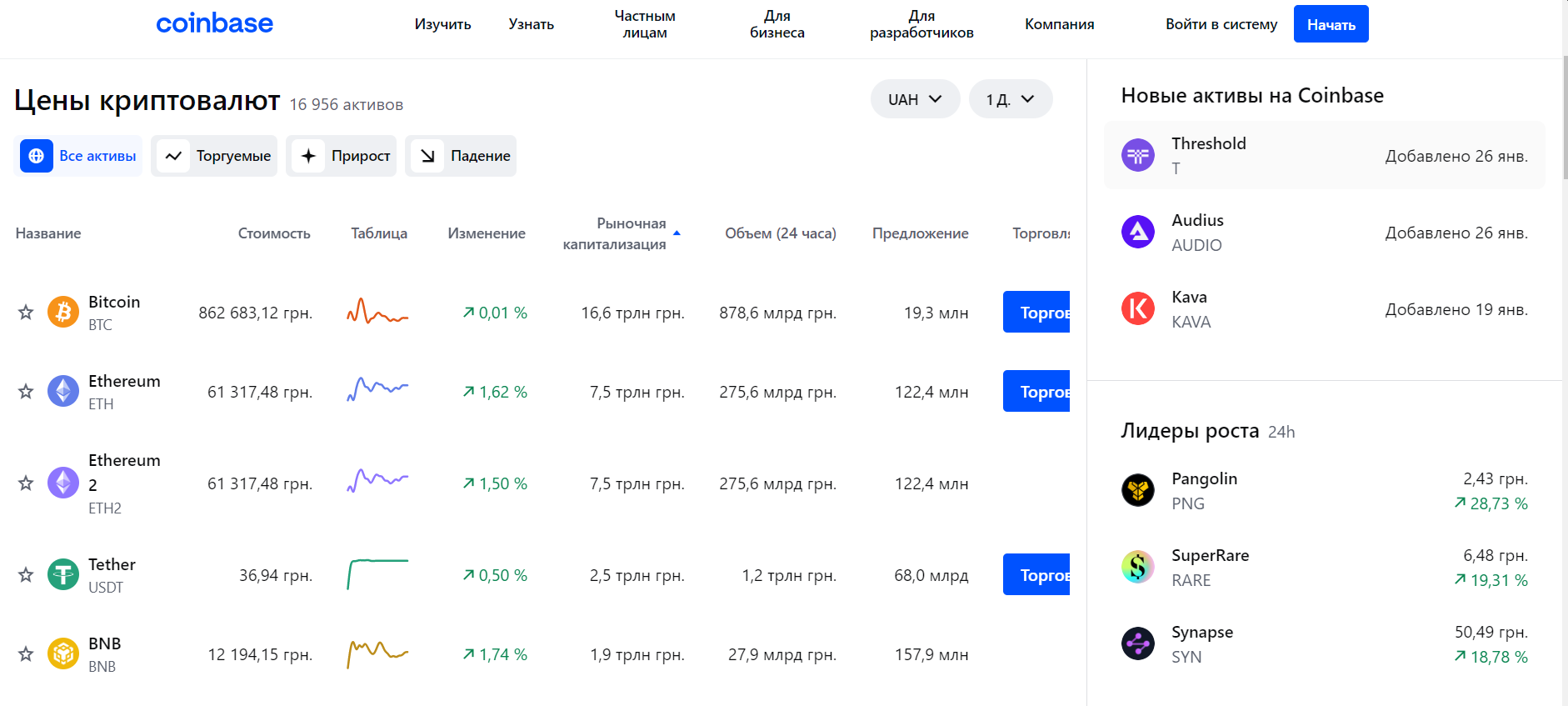This screenshot has width=1568, height=706.
Task: Star the Ethereum ETH row
Action: [x=26, y=392]
